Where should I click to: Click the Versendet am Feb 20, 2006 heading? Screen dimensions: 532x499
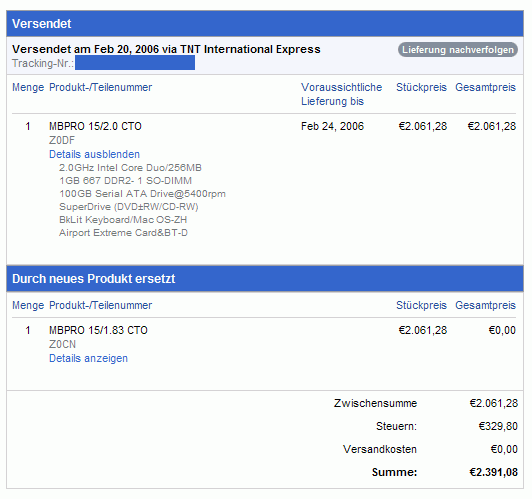166,49
